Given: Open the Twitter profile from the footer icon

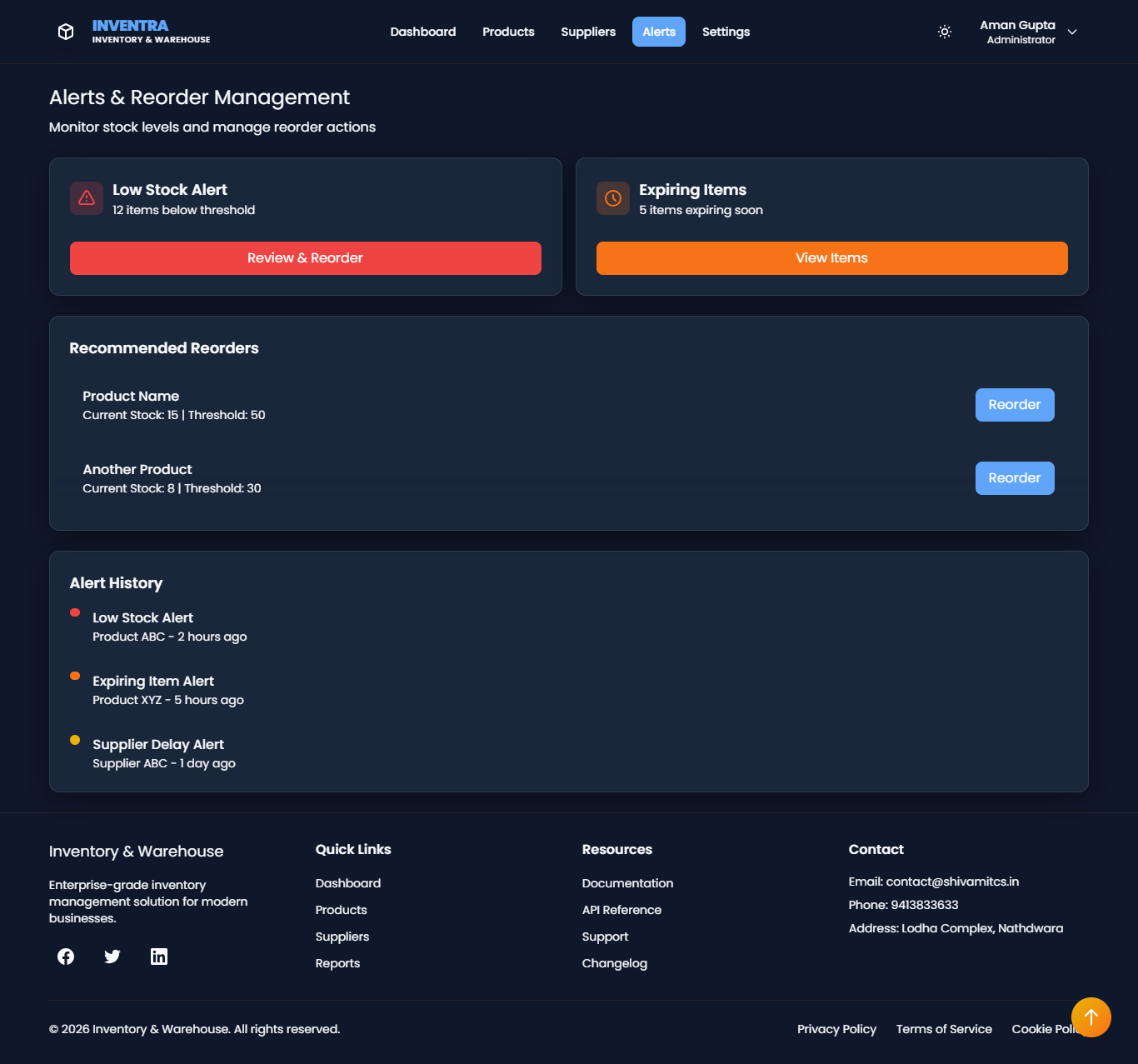Looking at the screenshot, I should 112,957.
